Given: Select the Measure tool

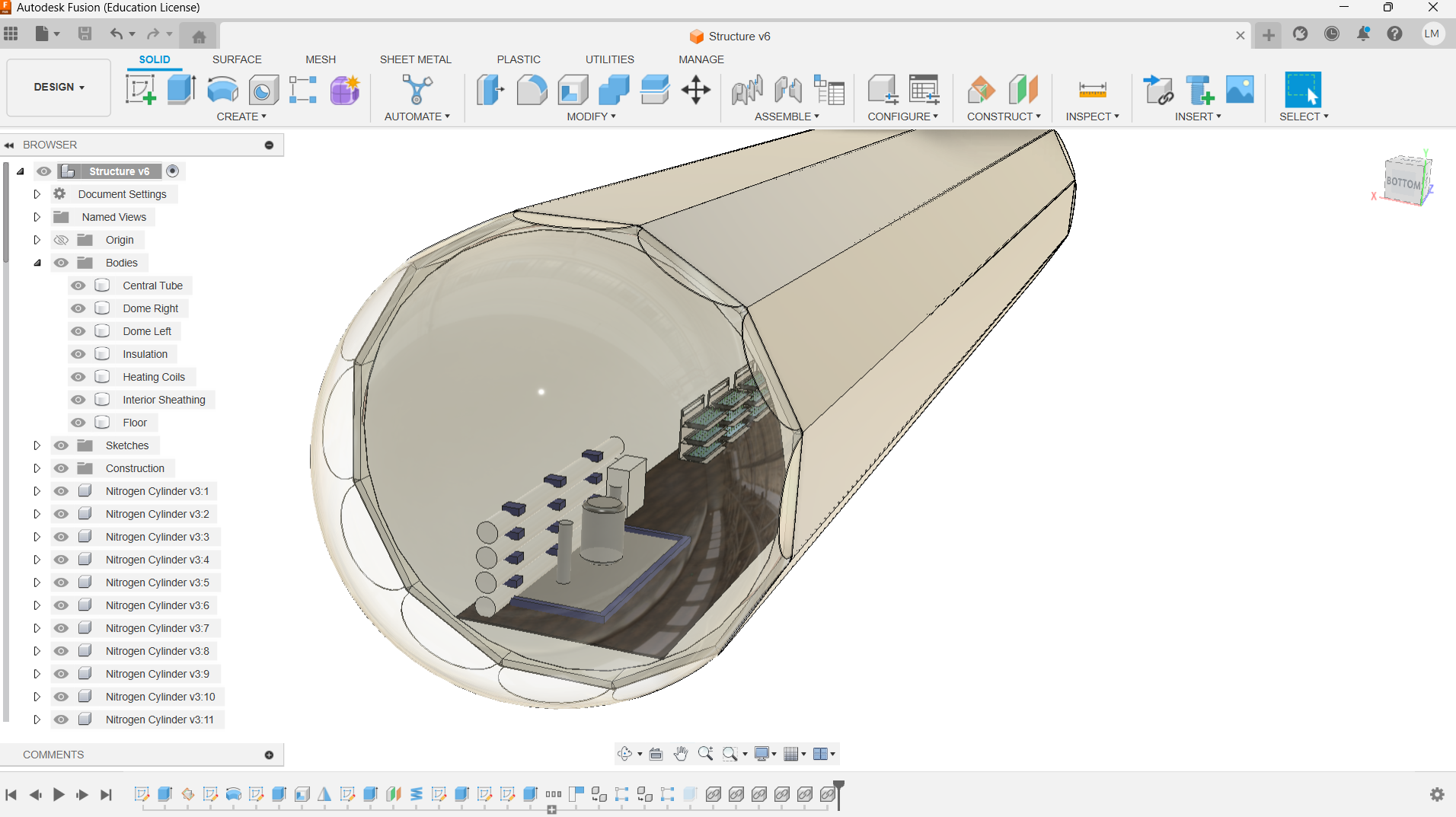Looking at the screenshot, I should 1093,90.
